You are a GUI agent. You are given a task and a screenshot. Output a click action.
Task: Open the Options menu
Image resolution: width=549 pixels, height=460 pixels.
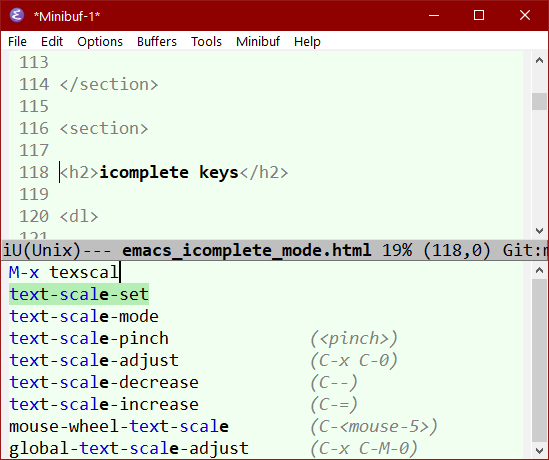tap(100, 42)
